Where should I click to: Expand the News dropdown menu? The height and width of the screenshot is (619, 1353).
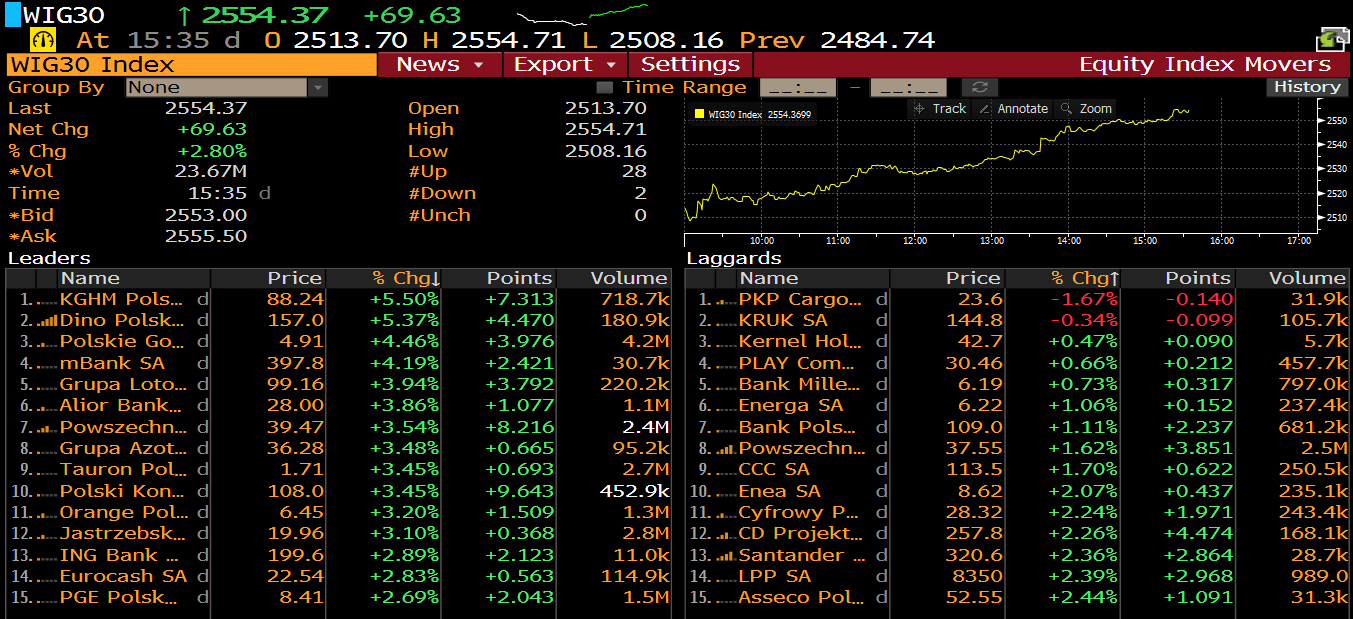[441, 65]
